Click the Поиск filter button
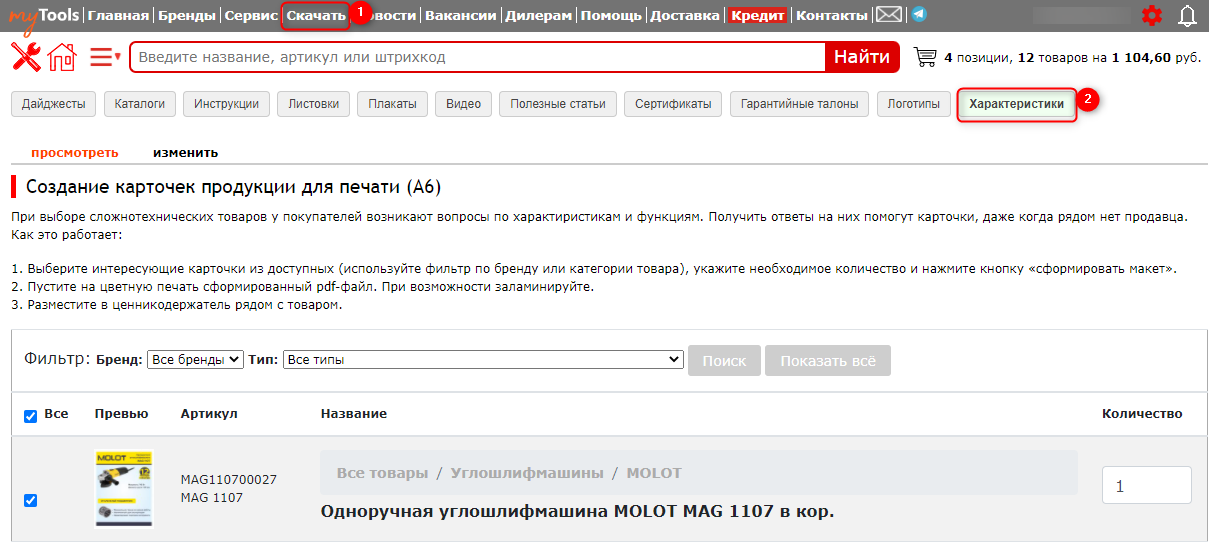Viewport: 1209px width, 542px height. (724, 360)
